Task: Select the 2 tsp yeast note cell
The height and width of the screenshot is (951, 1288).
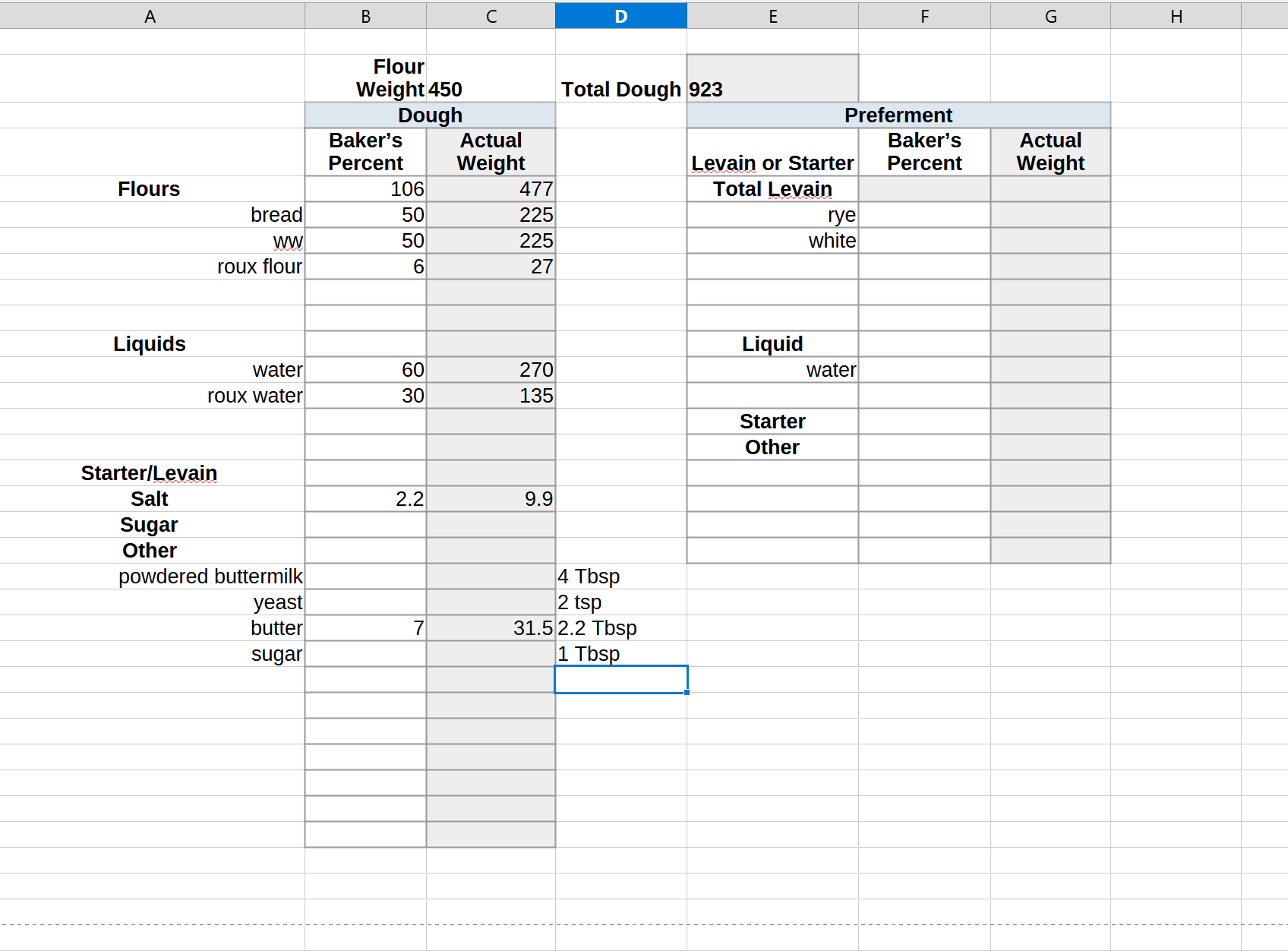Action: [x=620, y=602]
